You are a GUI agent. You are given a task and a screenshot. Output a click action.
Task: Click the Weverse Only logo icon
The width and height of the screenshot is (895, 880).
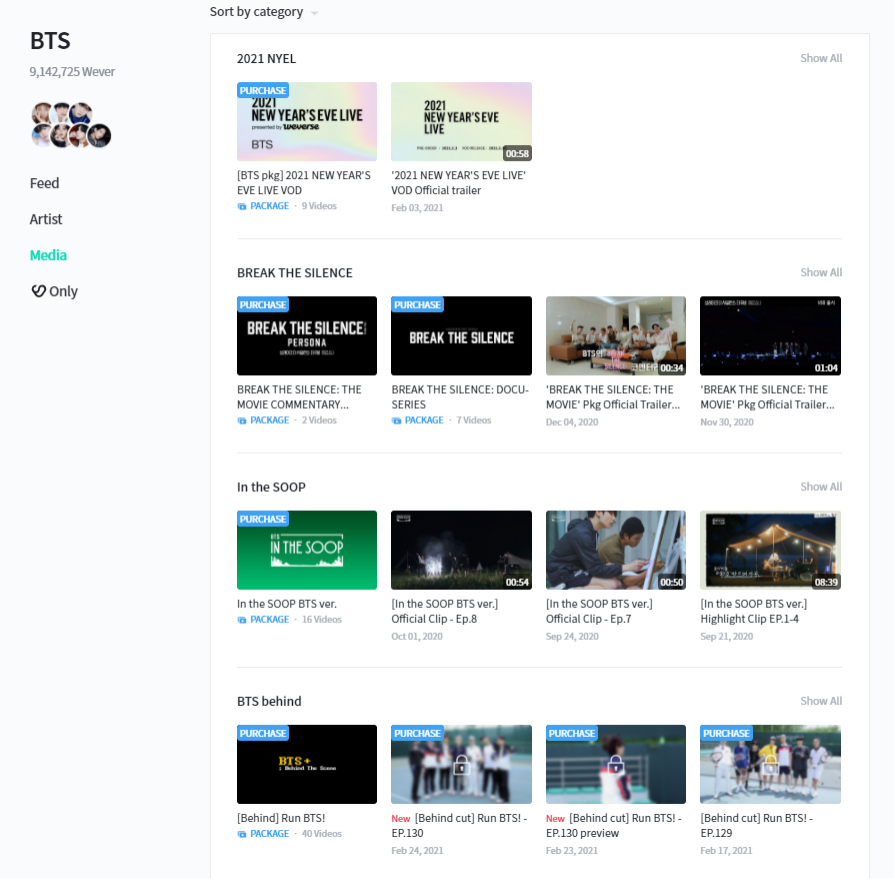tap(39, 291)
